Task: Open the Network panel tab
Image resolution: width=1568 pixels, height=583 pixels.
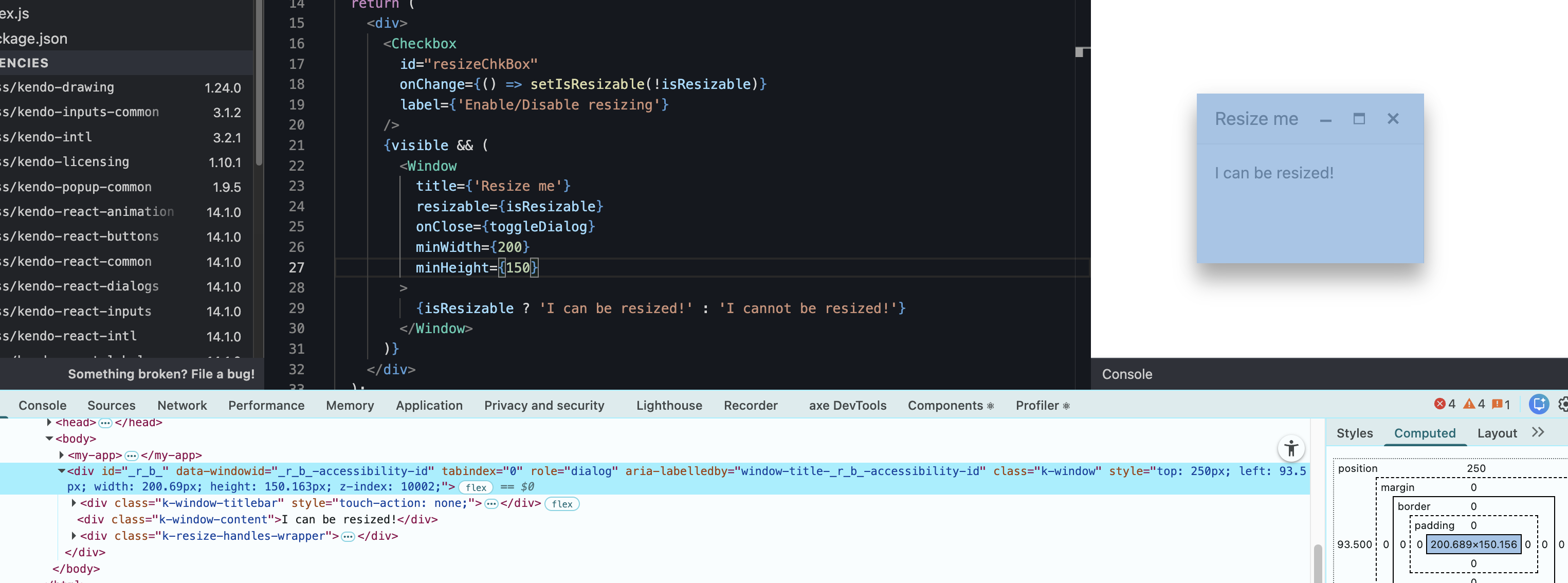Action: tap(181, 405)
